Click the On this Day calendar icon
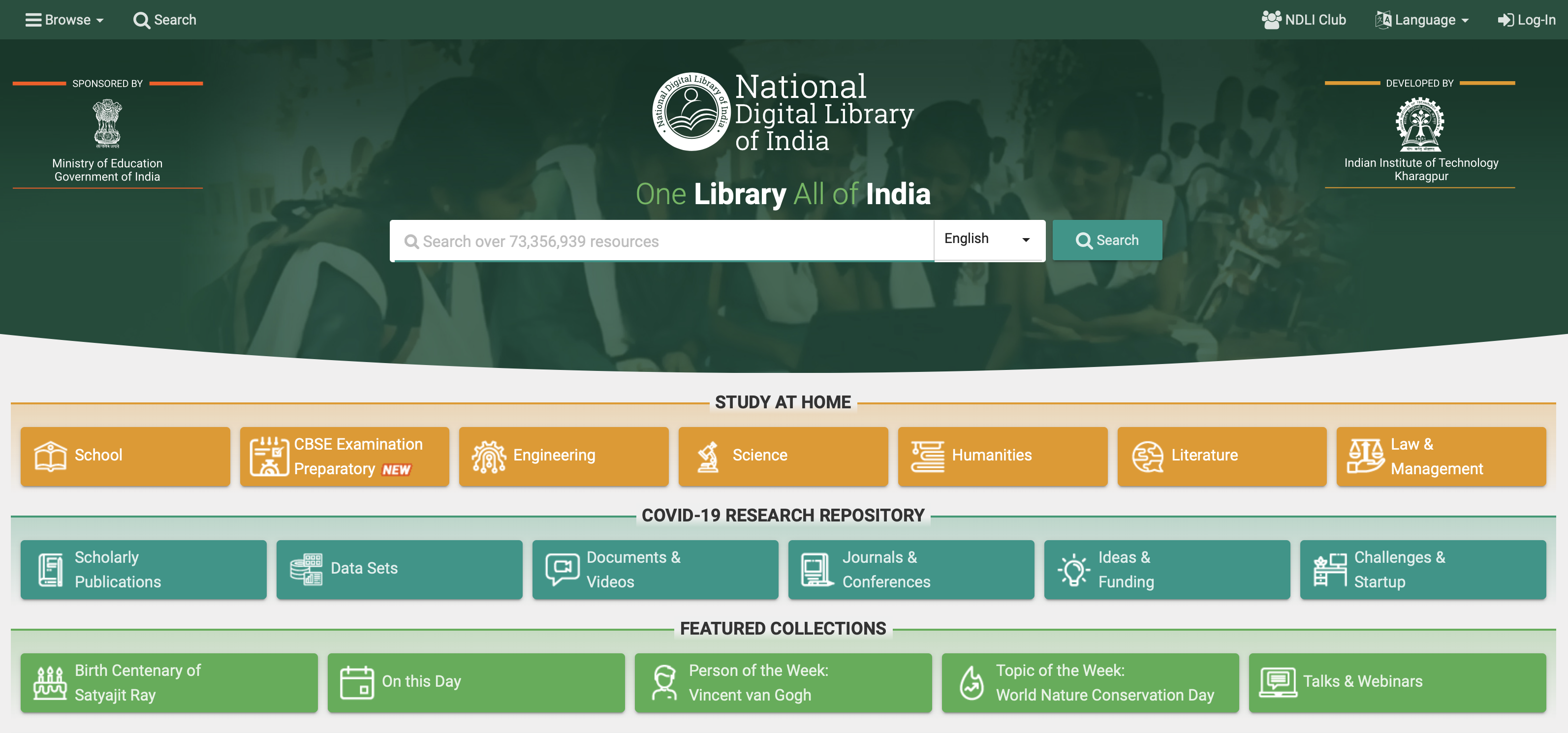The width and height of the screenshot is (1568, 733). point(357,682)
